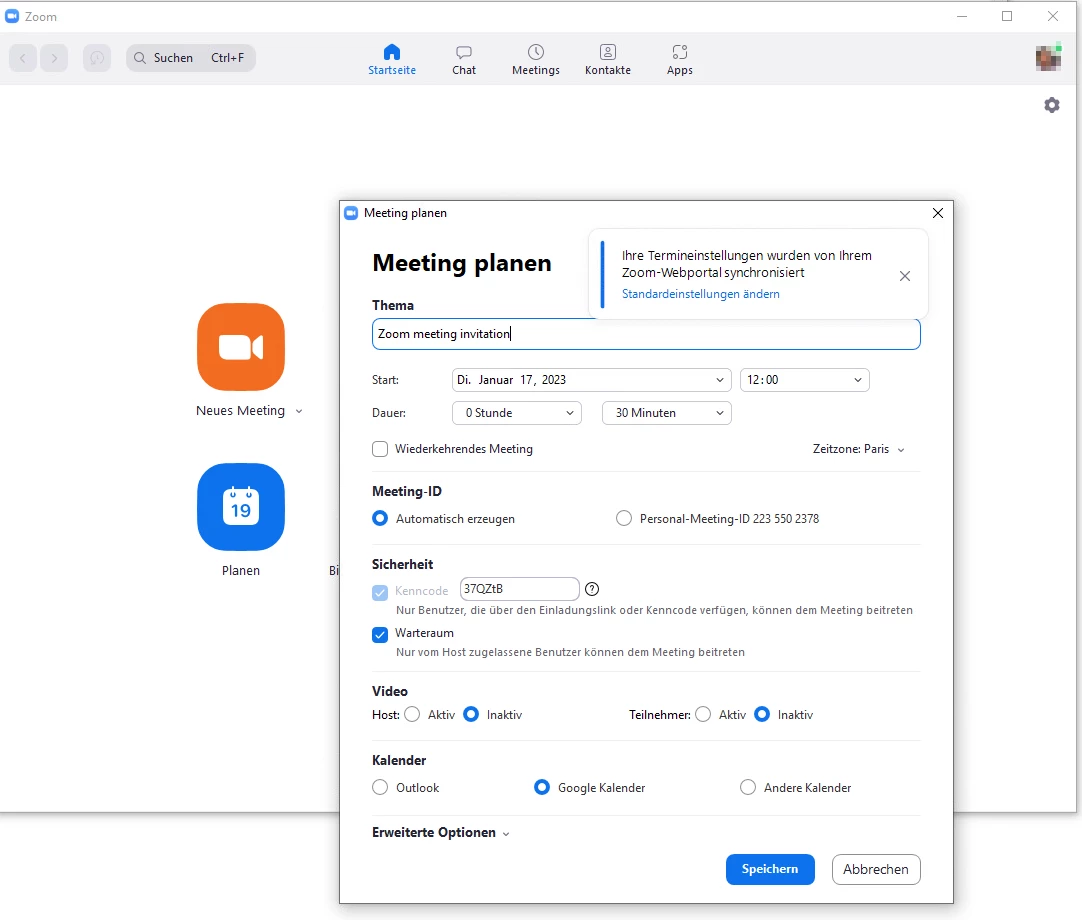Click the back navigation arrow
The image size is (1082, 920).
pyautogui.click(x=23, y=58)
